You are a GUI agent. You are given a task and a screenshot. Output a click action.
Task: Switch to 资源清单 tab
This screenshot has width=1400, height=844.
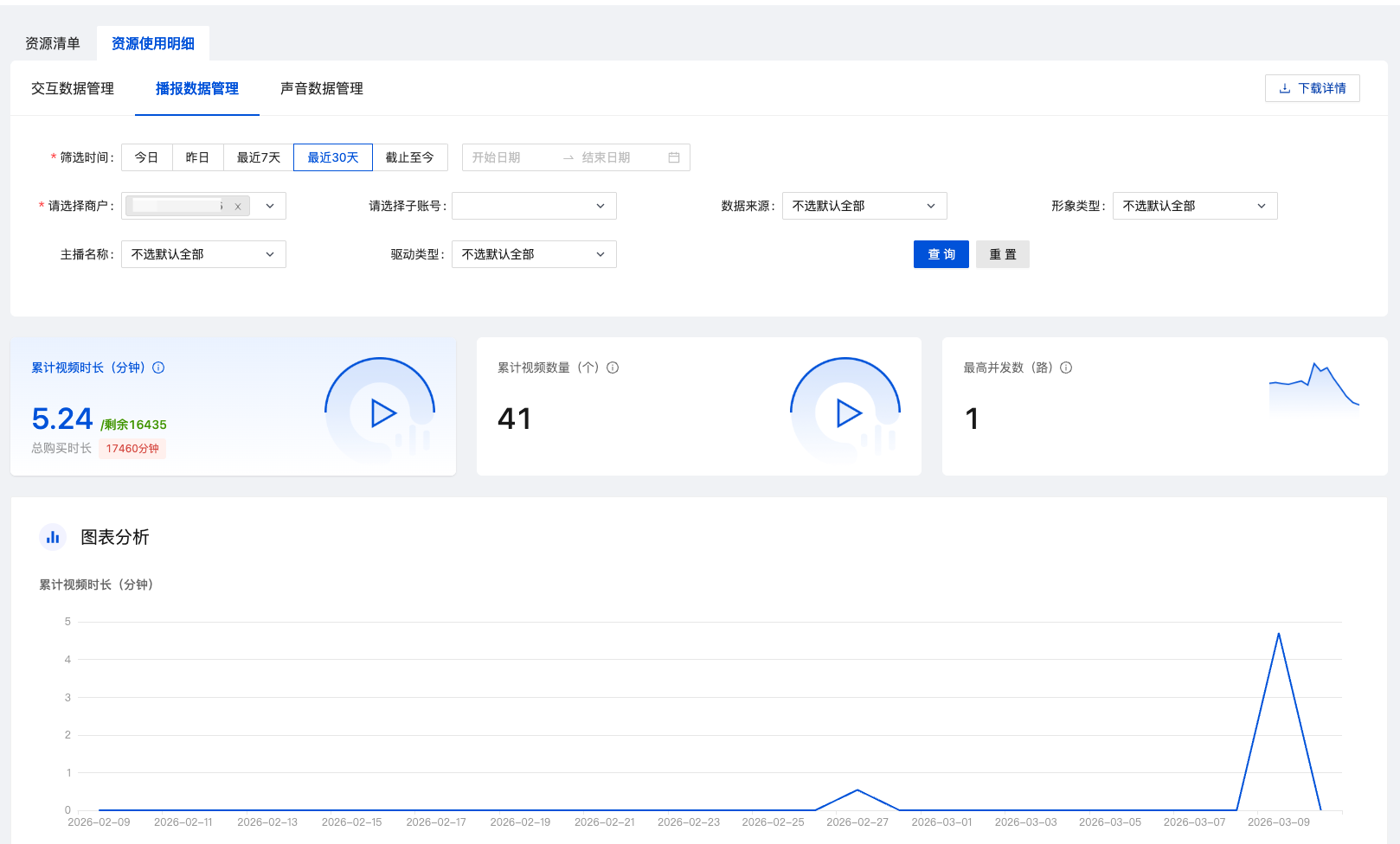point(53,43)
